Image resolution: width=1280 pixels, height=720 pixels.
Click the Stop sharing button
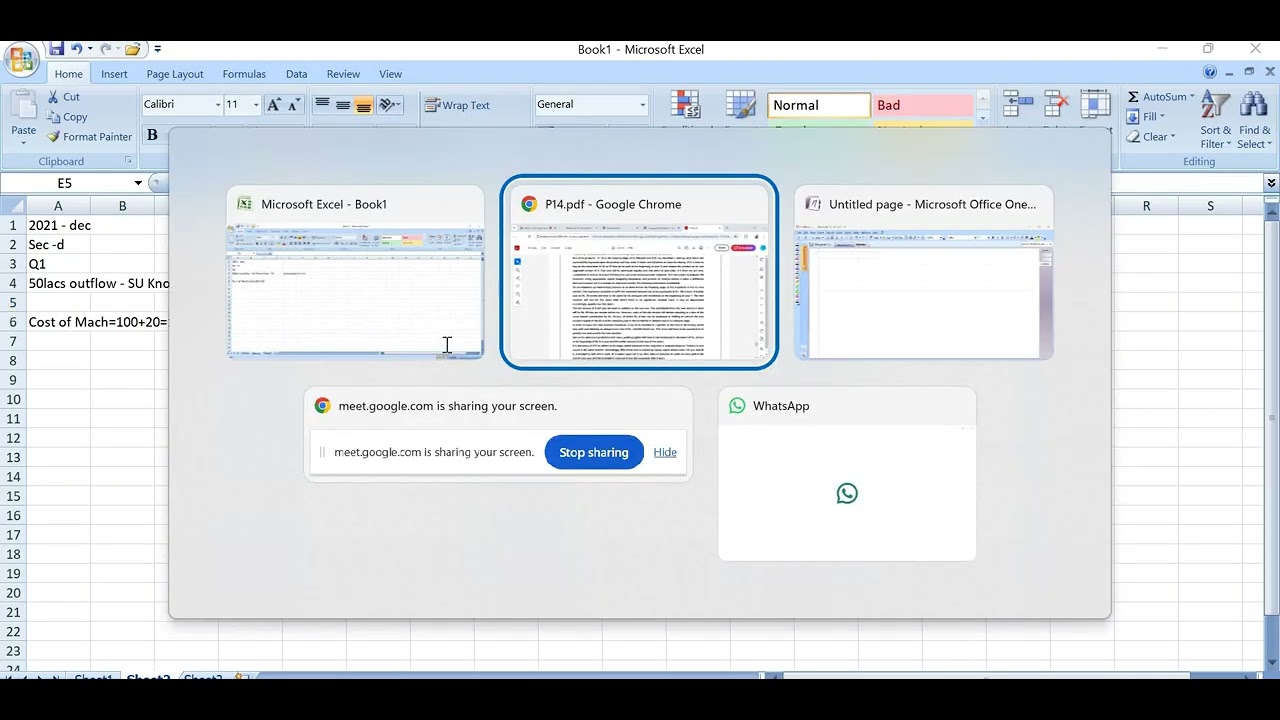pyautogui.click(x=594, y=452)
